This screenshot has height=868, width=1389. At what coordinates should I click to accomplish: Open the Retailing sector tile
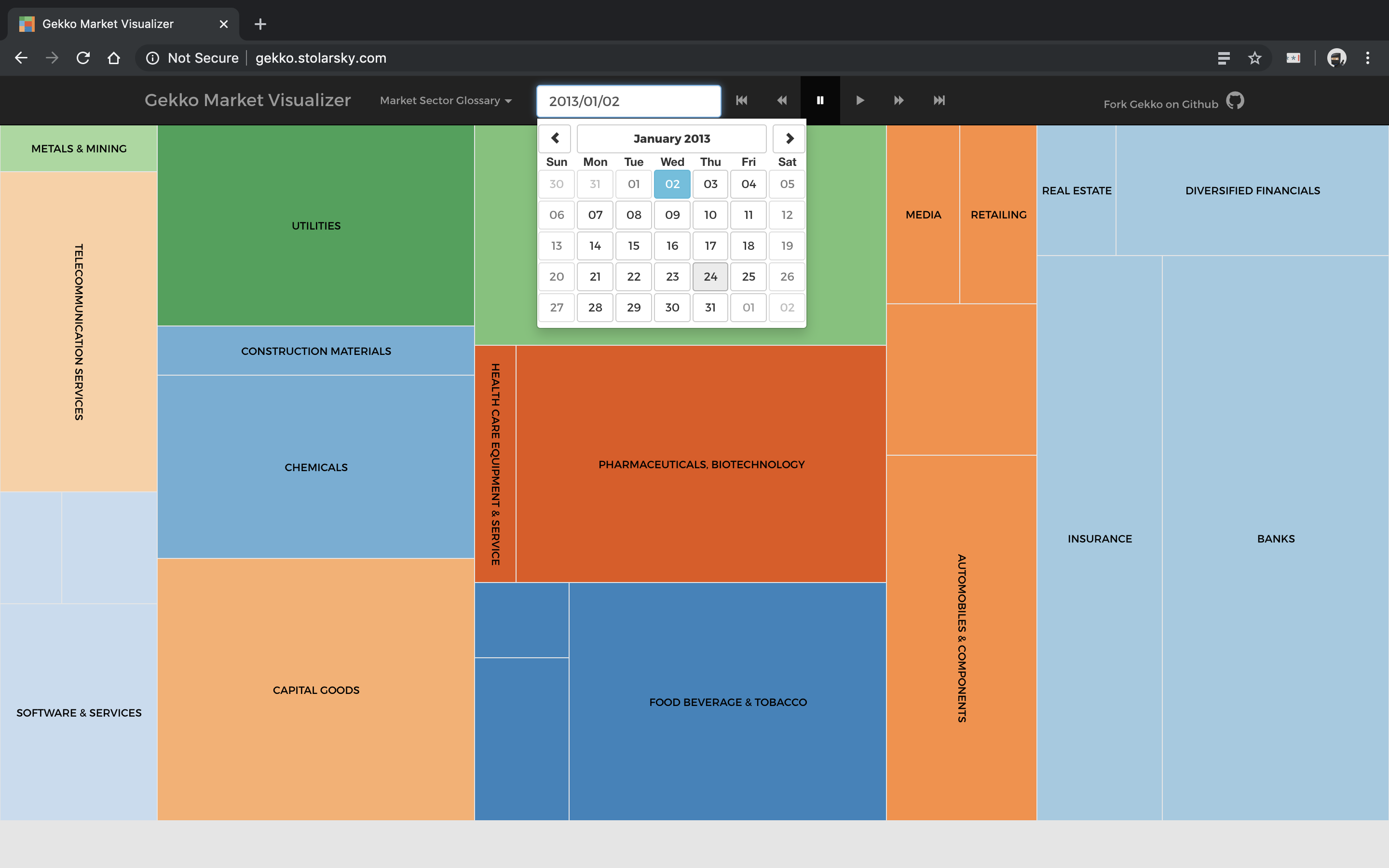998,215
